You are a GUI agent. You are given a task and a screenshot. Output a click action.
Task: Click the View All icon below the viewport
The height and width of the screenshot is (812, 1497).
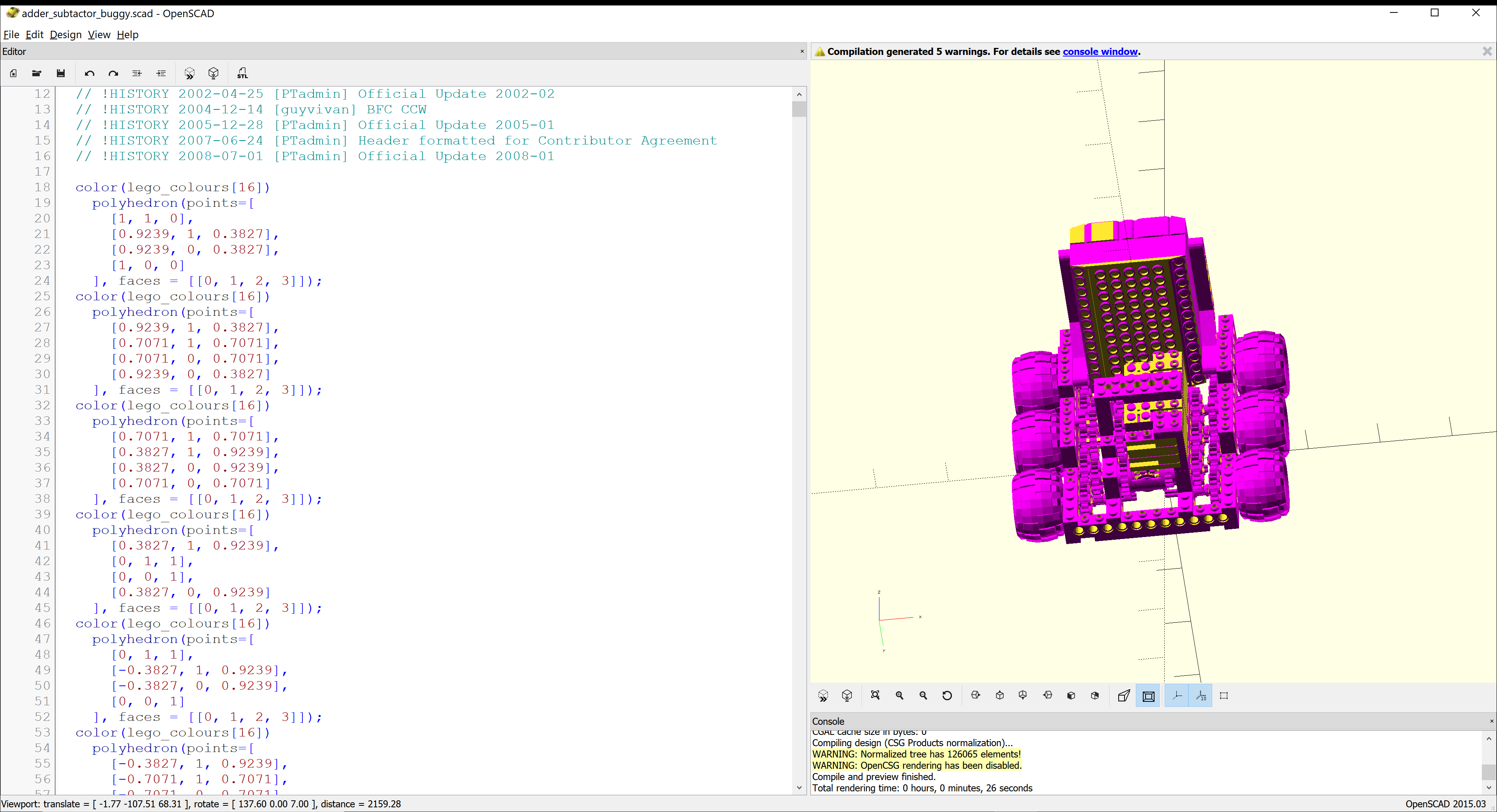(x=875, y=695)
